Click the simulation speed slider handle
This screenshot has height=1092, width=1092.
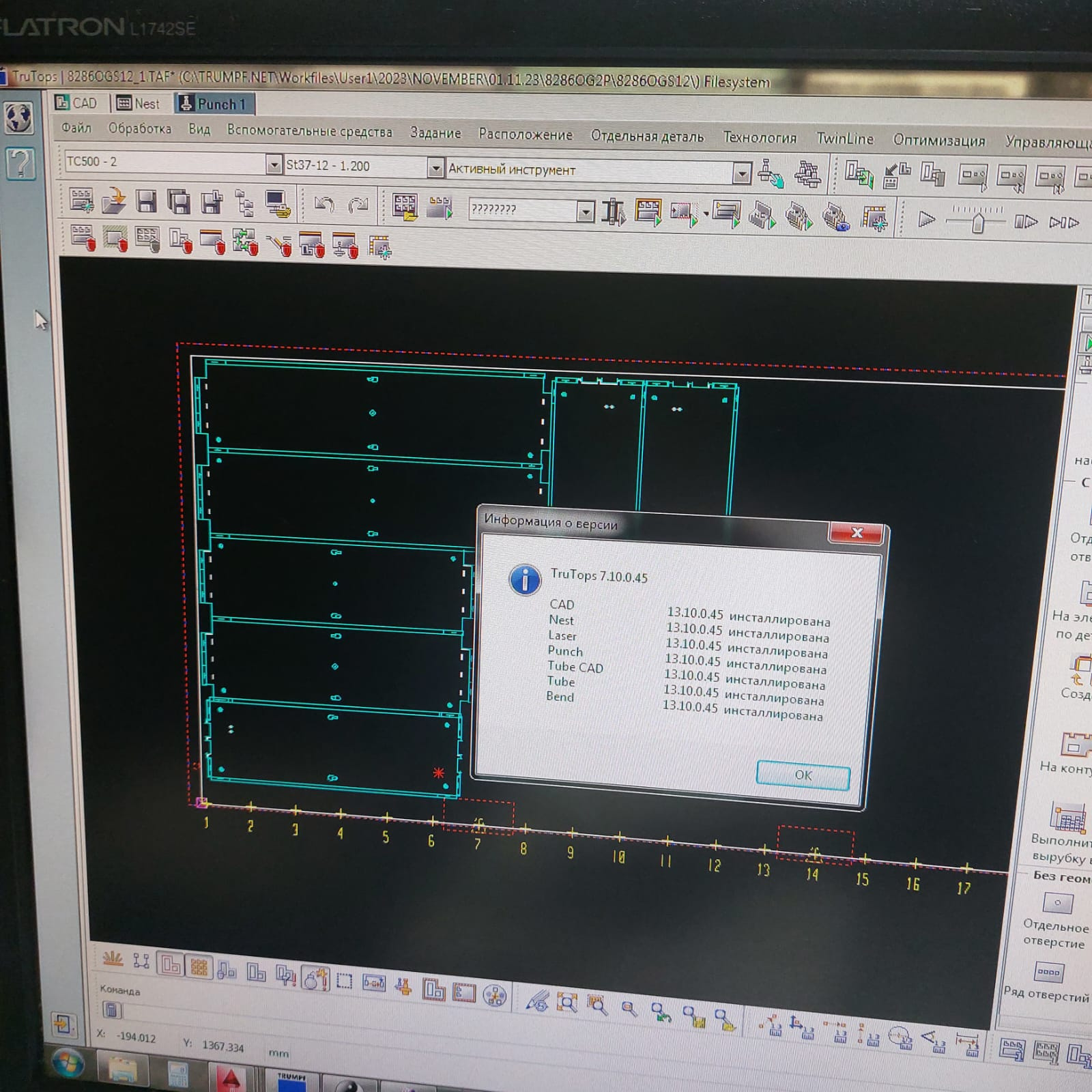(978, 222)
